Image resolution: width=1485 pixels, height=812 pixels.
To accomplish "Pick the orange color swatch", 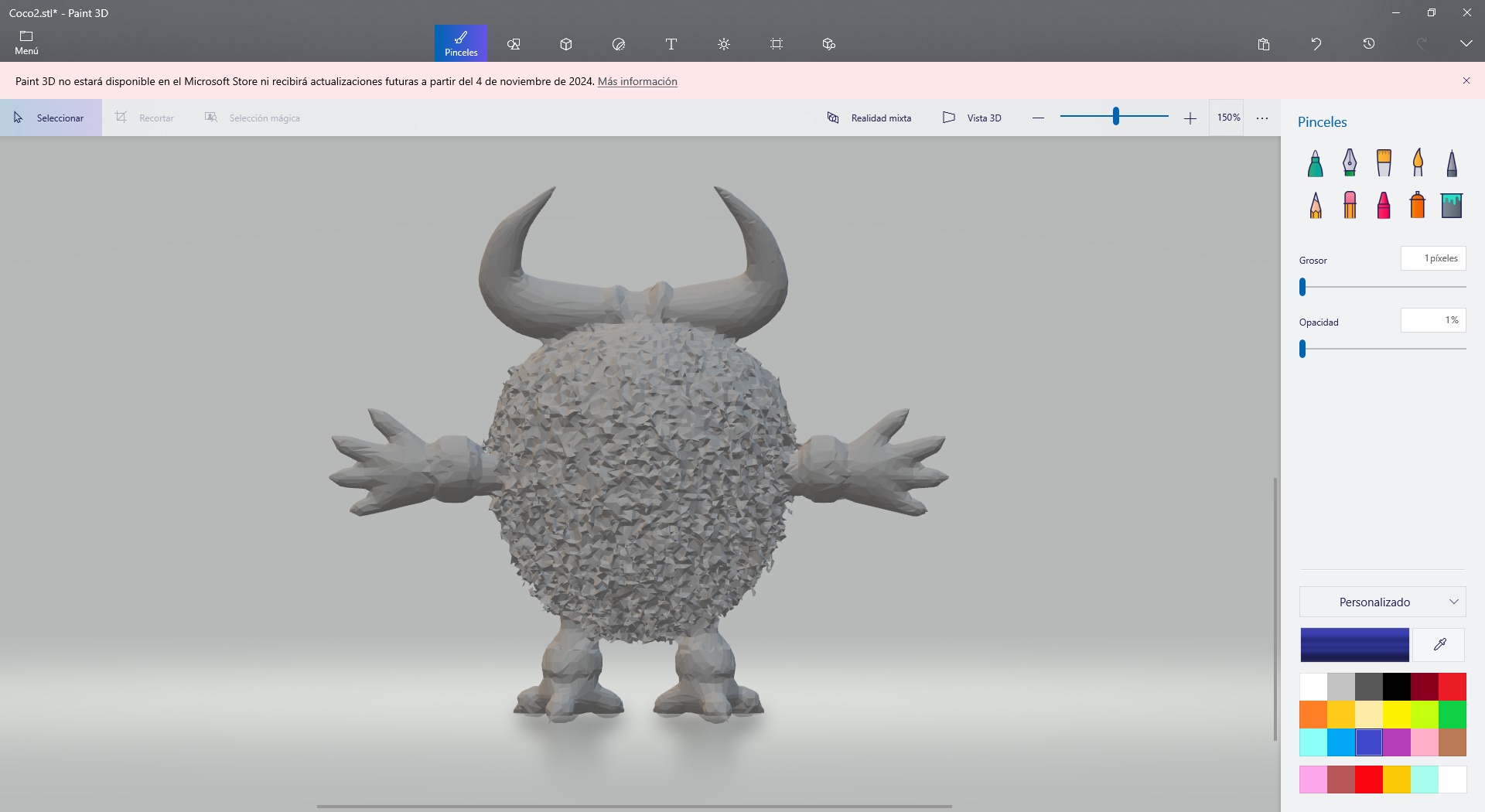I will tap(1313, 715).
